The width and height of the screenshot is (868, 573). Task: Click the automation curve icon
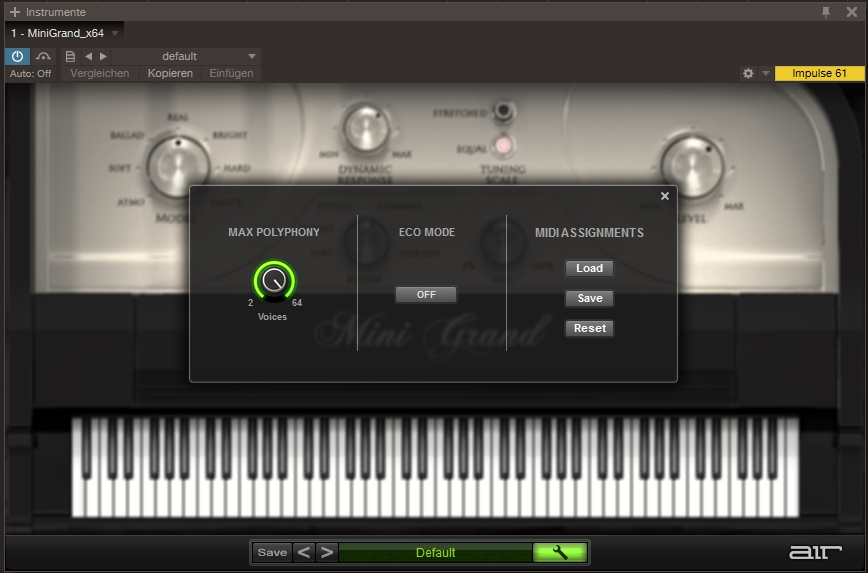tap(43, 56)
